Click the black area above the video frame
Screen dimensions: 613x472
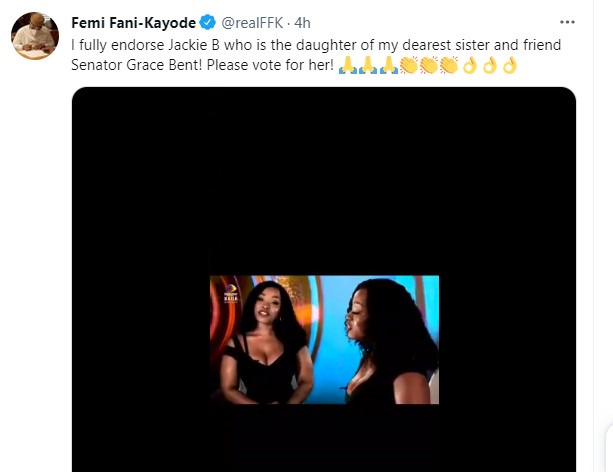point(324,180)
